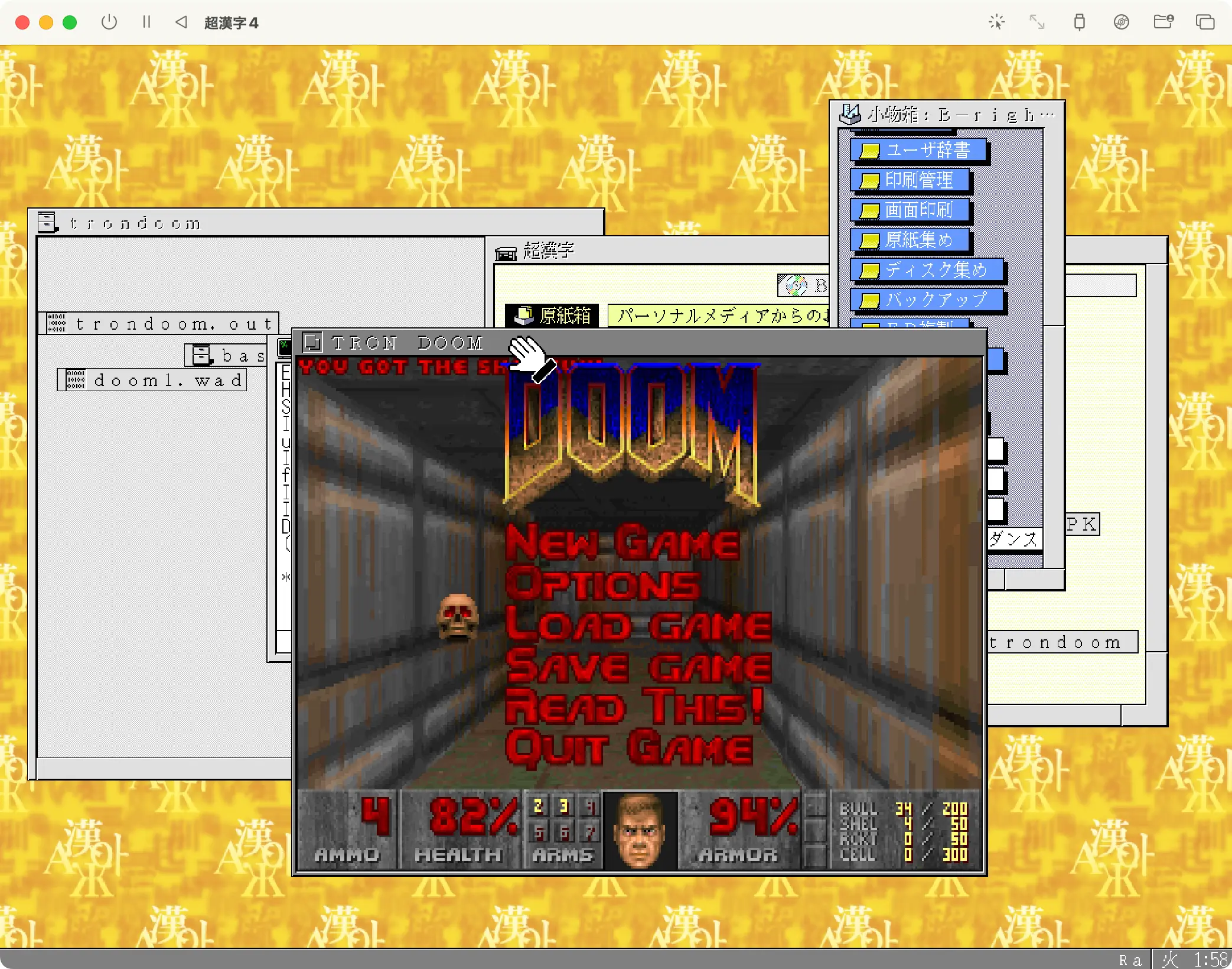Click the TRON DOOM title bar window icon
The height and width of the screenshot is (969, 1232).
pos(312,342)
